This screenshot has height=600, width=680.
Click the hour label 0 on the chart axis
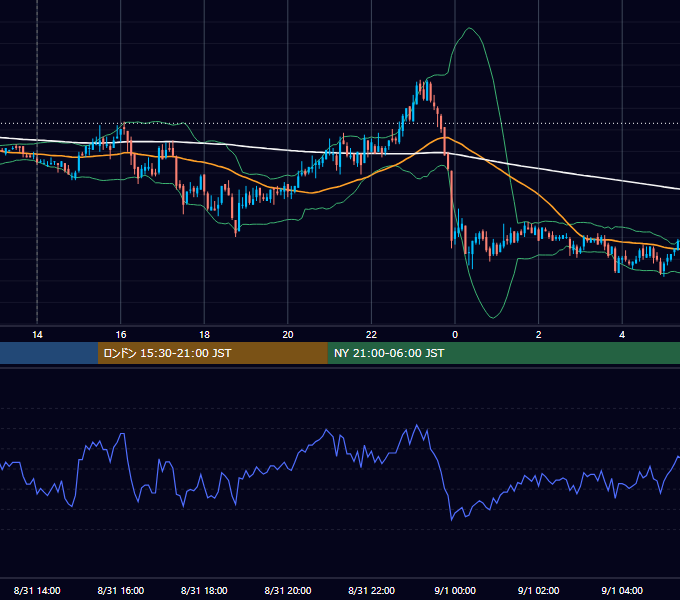(x=455, y=335)
